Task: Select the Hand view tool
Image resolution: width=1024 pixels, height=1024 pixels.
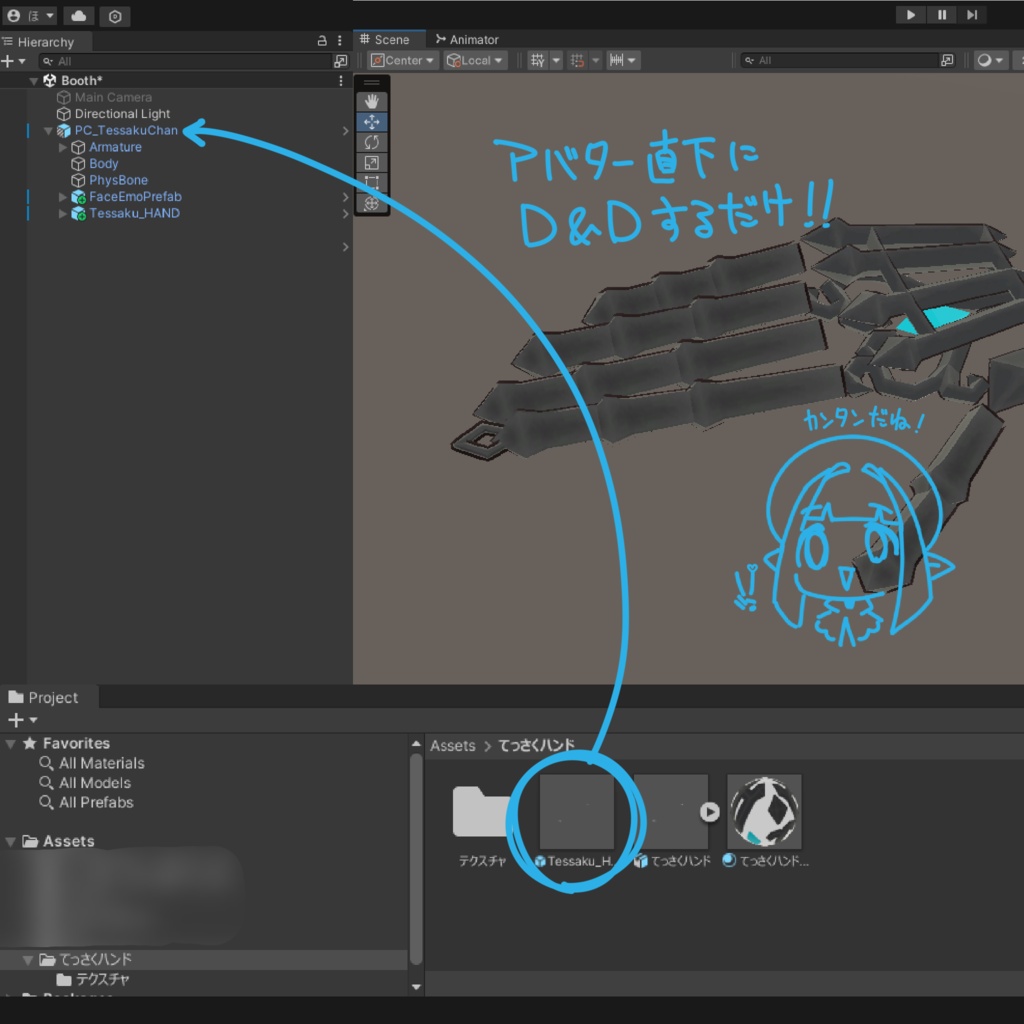Action: pyautogui.click(x=372, y=102)
